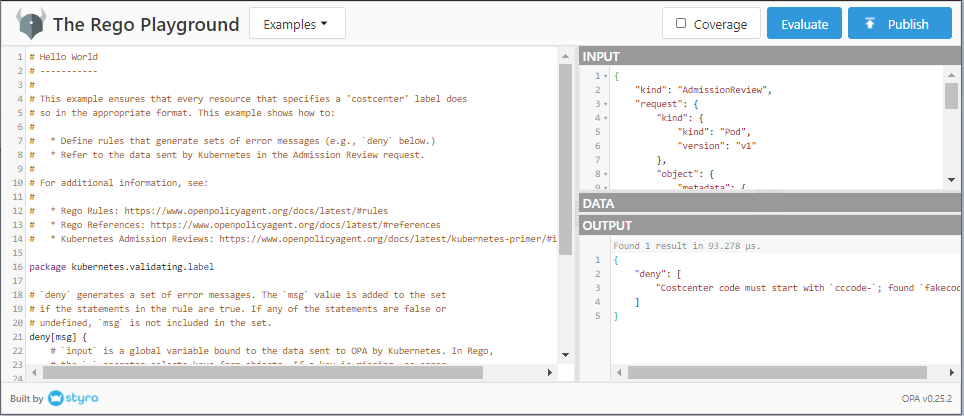
Task: Click the Costcenter code error message
Action: [807, 288]
